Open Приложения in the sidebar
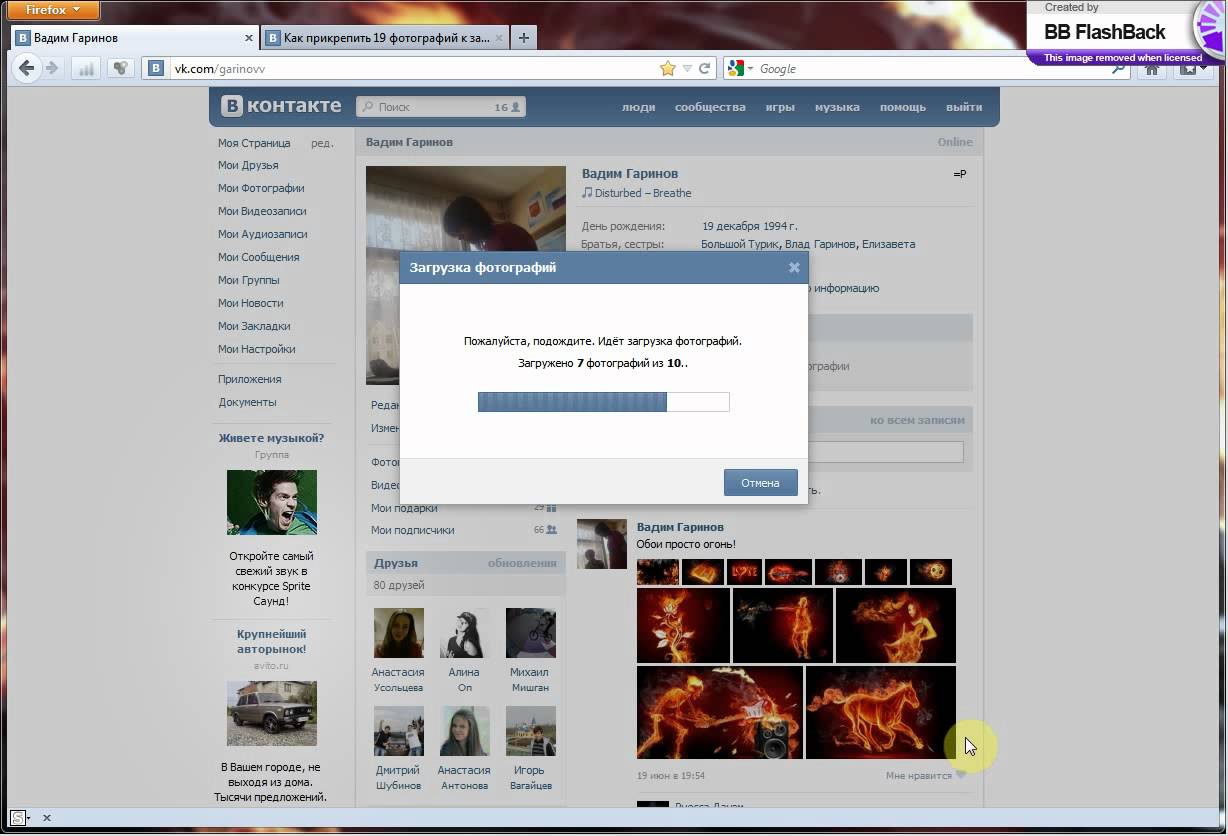Image resolution: width=1228 pixels, height=836 pixels. [250, 380]
